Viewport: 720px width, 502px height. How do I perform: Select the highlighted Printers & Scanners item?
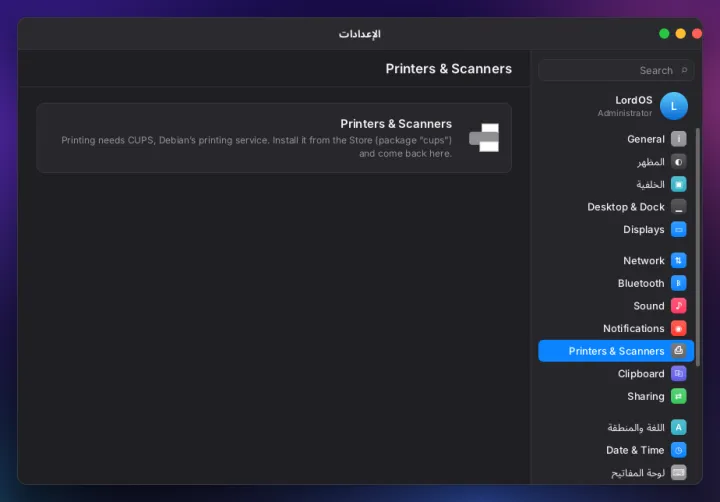click(x=616, y=351)
